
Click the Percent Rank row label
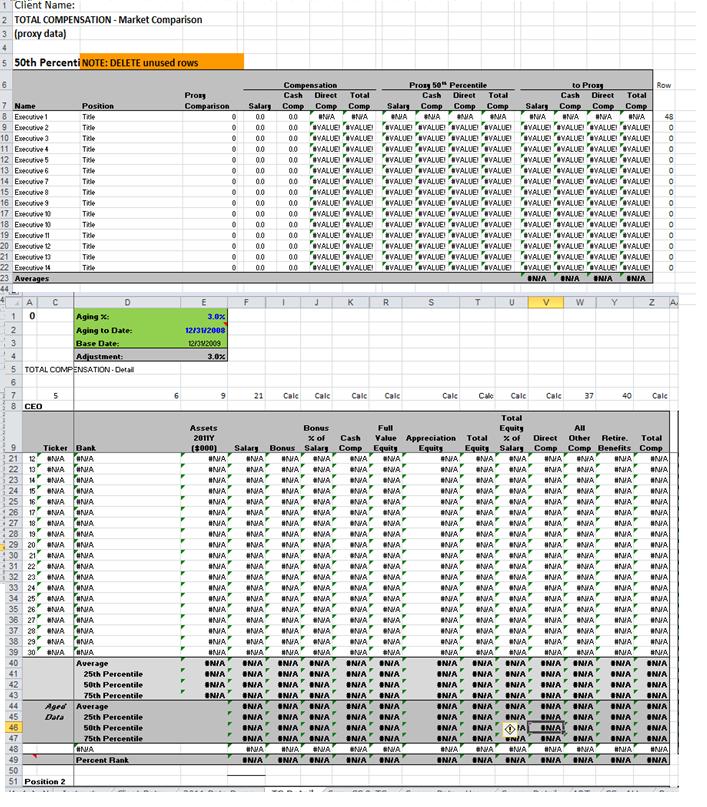[102, 760]
